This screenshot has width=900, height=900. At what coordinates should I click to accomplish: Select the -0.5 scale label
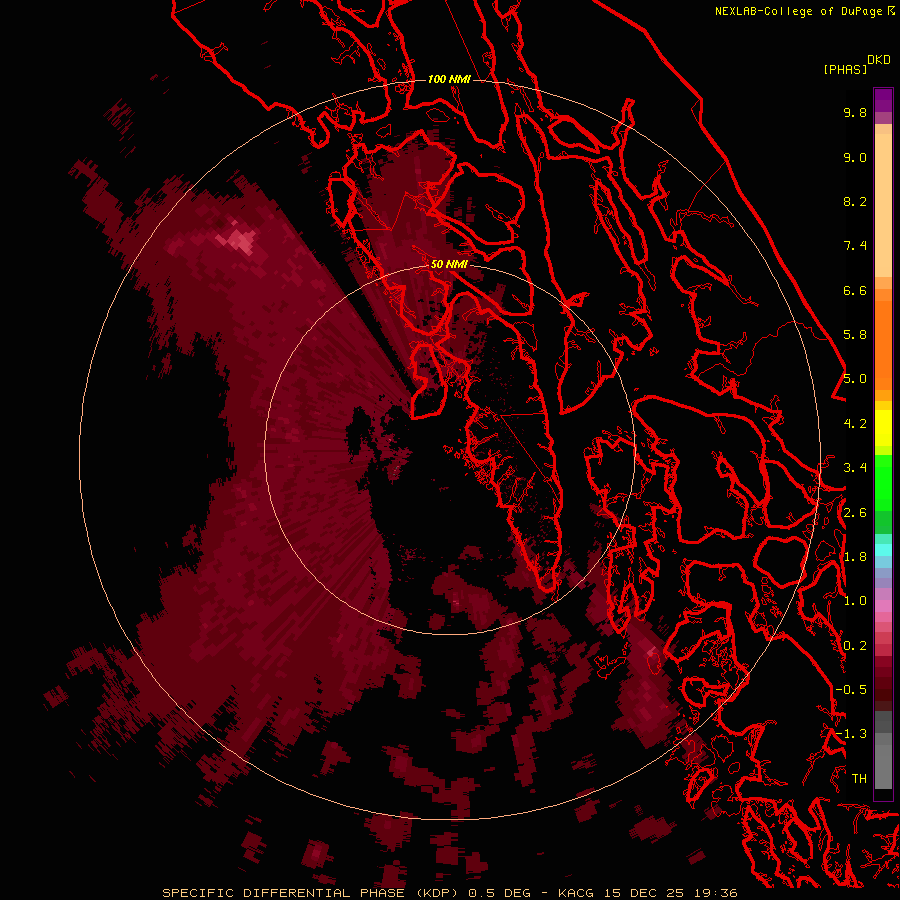point(851,690)
